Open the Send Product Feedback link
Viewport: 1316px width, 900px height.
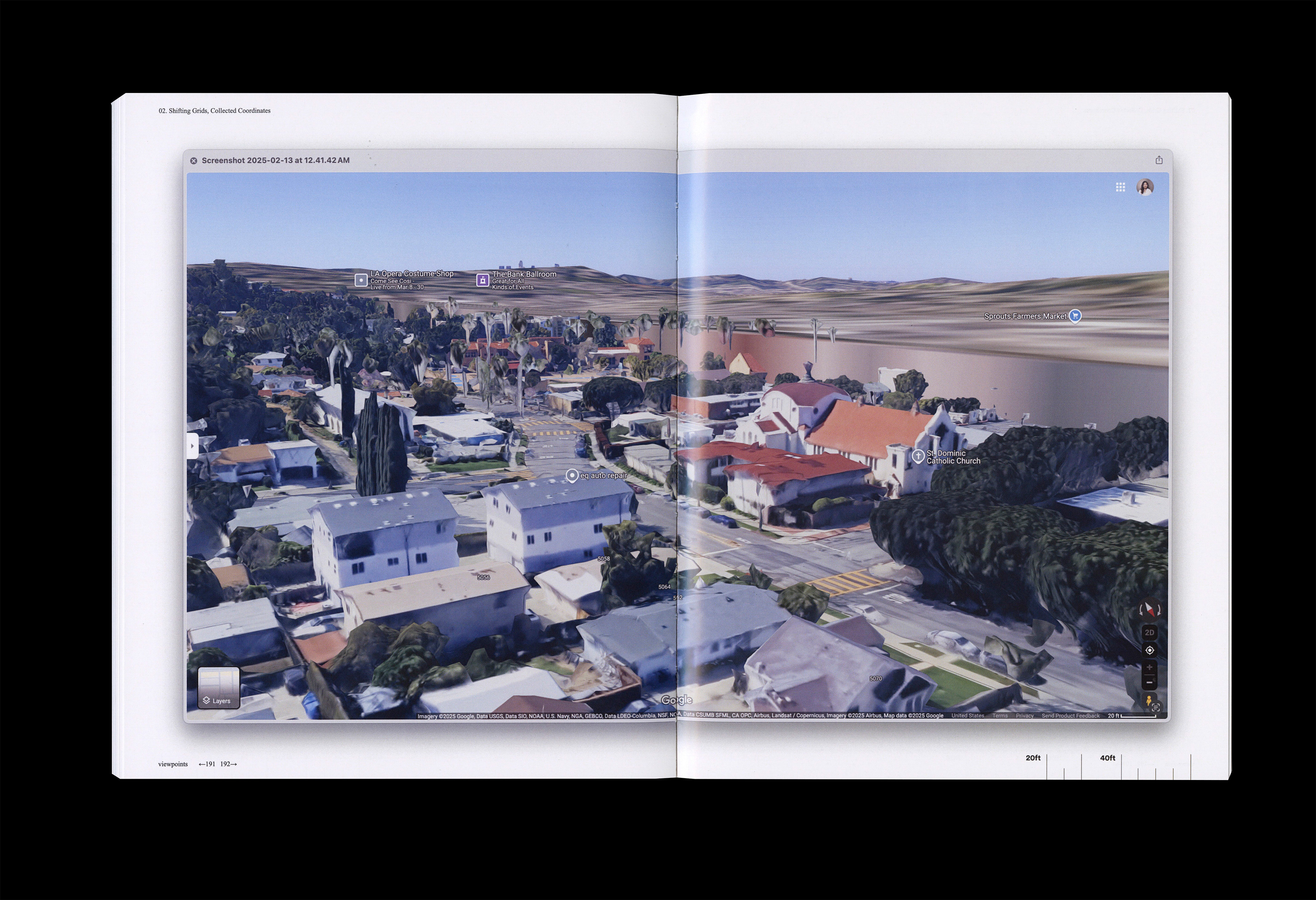click(x=1070, y=716)
